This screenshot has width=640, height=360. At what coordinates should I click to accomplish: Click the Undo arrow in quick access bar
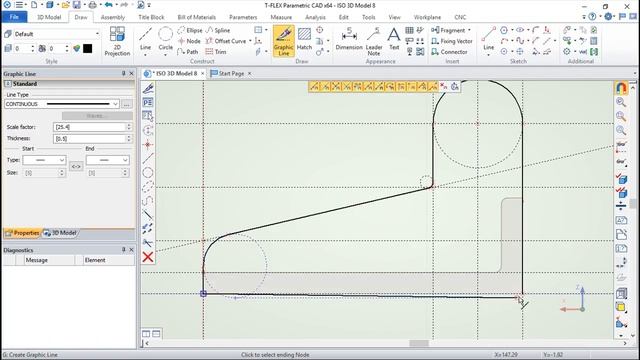click(108, 5)
